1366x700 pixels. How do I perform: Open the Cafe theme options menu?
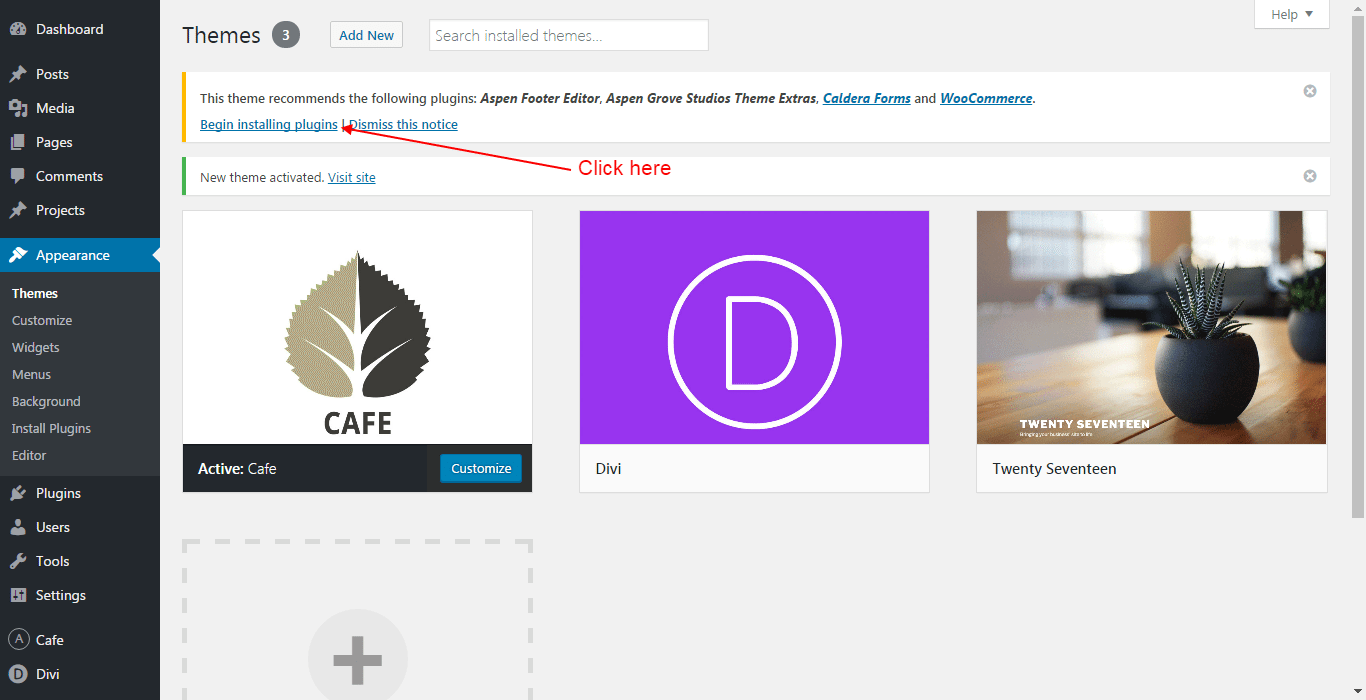point(80,640)
